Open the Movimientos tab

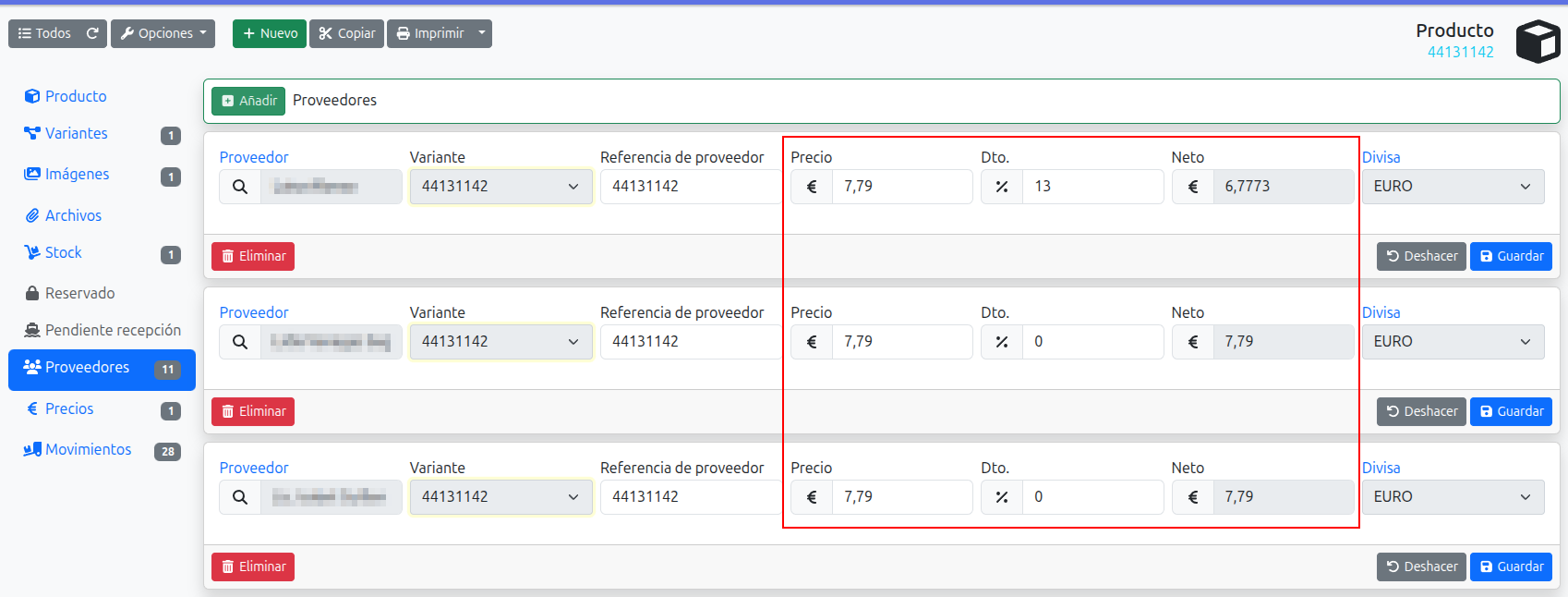point(88,450)
